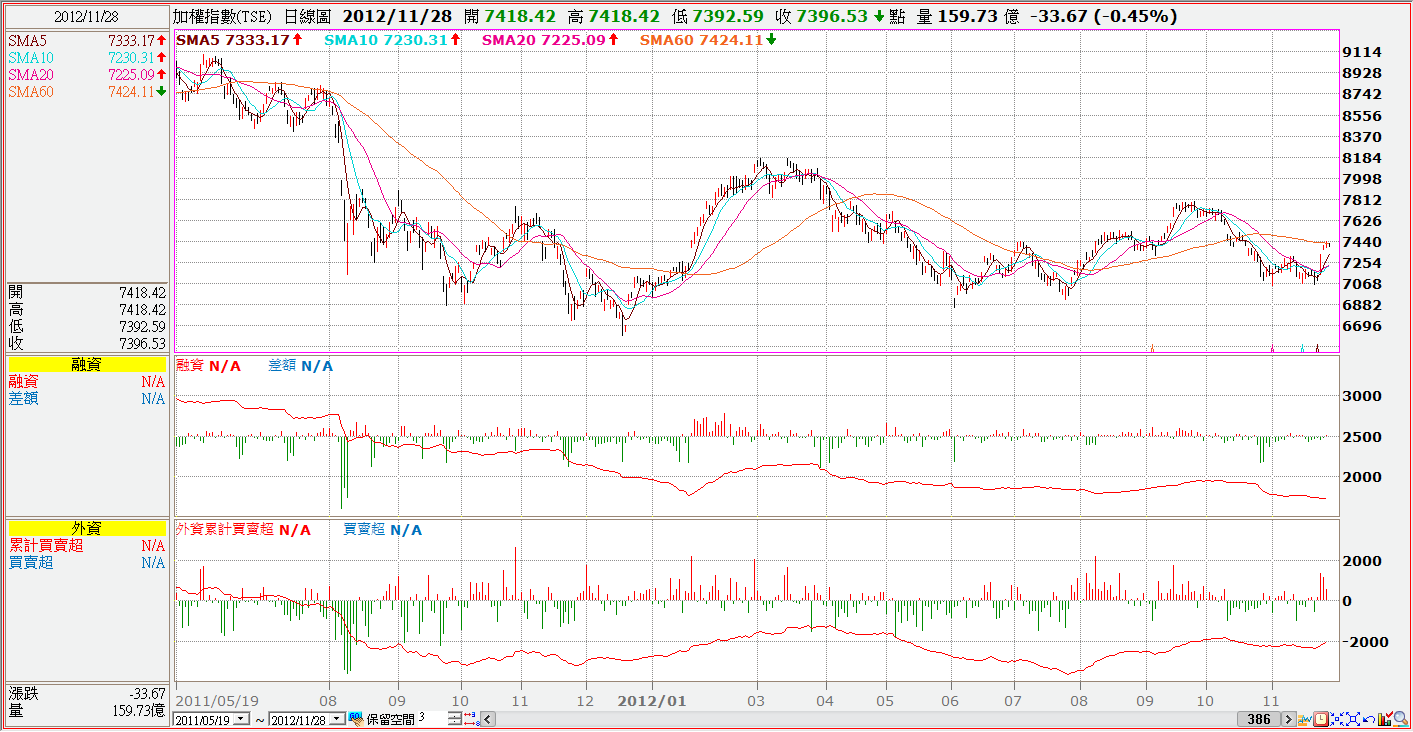
Task: Click the scroll-right arrow button
Action: click(x=1289, y=719)
